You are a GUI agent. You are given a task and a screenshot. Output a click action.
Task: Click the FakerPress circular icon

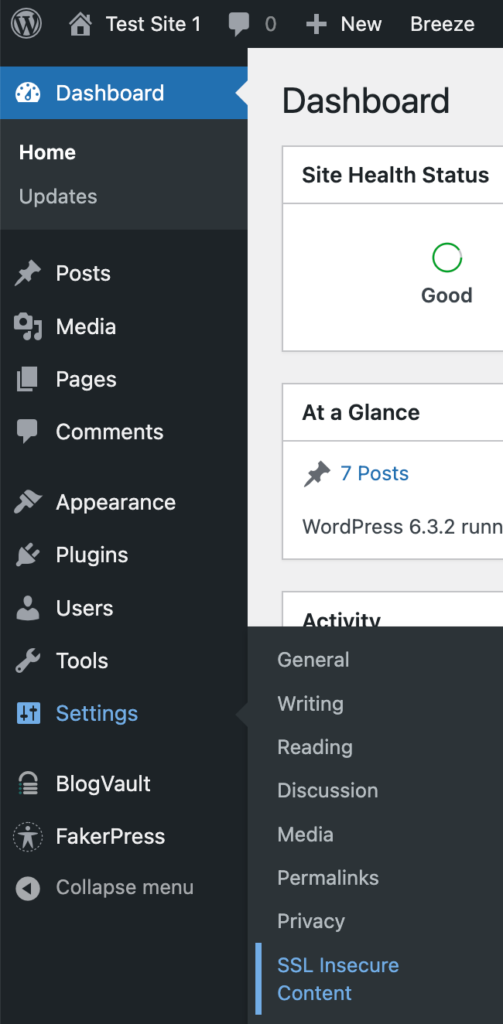tap(28, 837)
